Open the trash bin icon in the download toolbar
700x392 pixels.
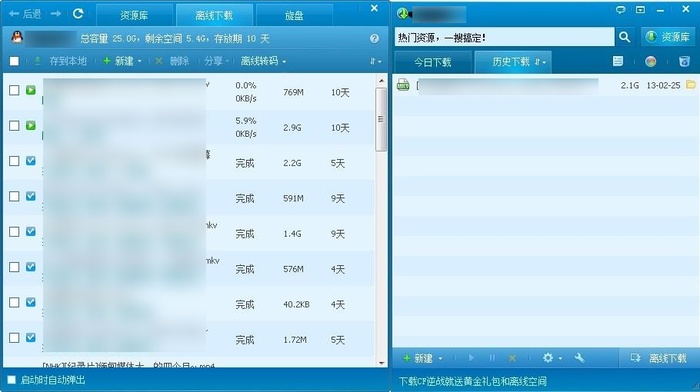click(684, 62)
